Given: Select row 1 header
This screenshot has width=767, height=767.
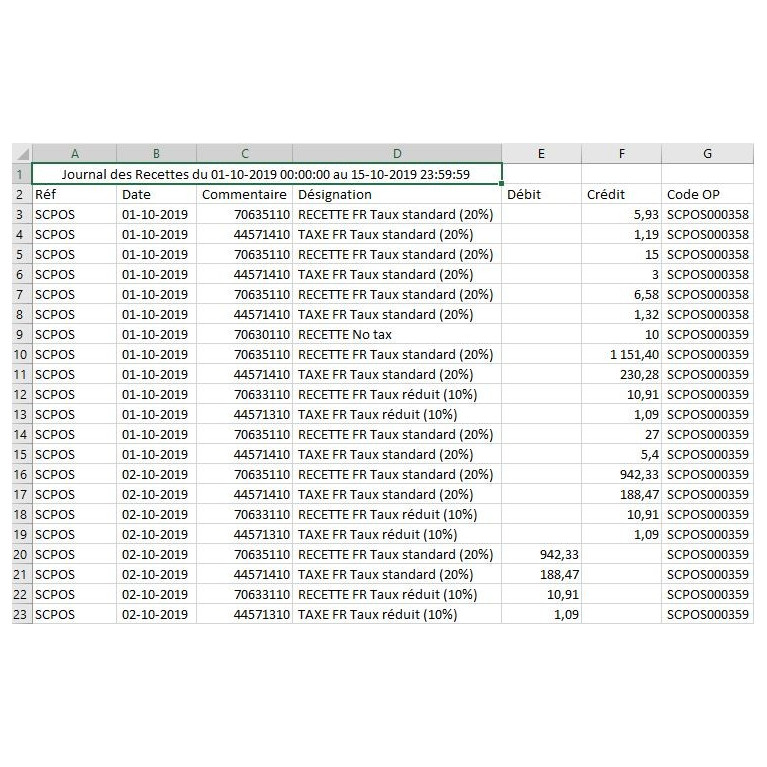Looking at the screenshot, I should pos(20,174).
